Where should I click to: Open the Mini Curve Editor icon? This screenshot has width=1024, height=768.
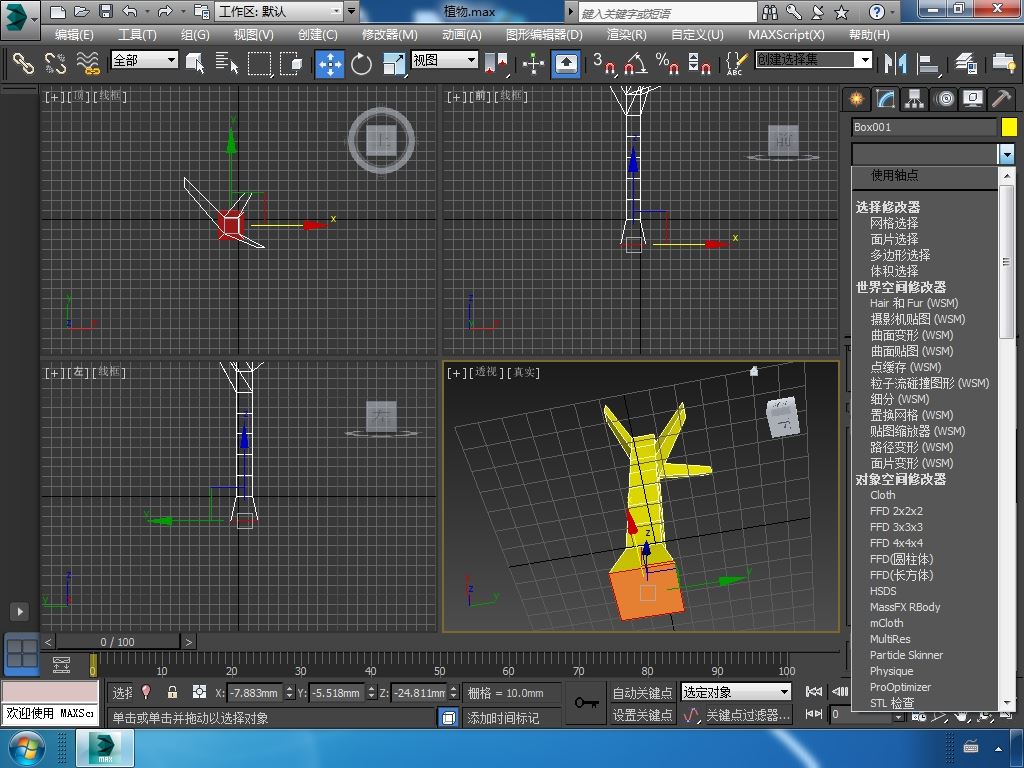(x=61, y=665)
